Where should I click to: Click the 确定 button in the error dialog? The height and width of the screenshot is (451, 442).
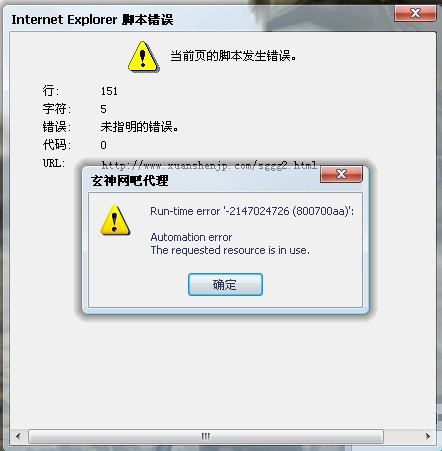coord(225,284)
